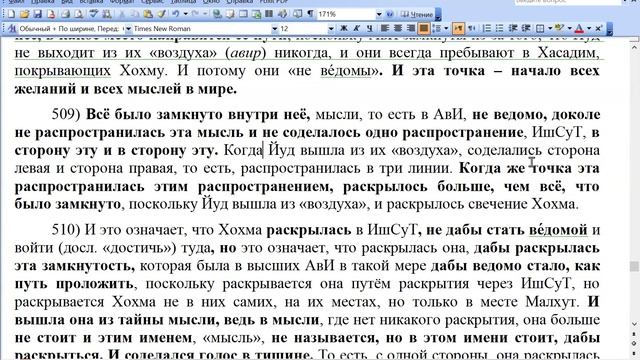Toggle display of paragraph marks ¶
The image size is (640, 360).
pyautogui.click(x=311, y=14)
